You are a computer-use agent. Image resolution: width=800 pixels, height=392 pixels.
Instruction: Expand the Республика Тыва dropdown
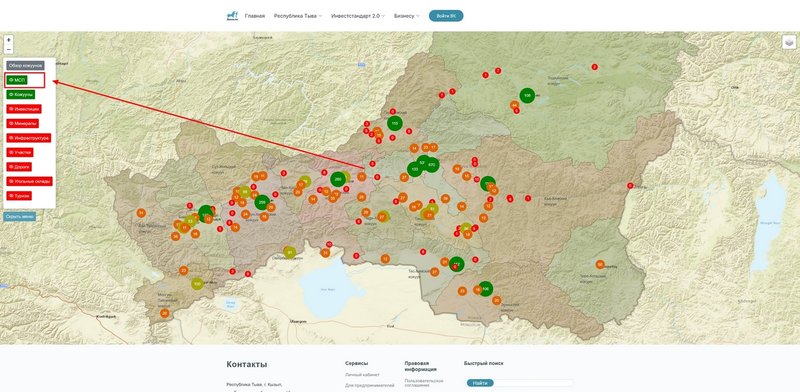click(298, 16)
